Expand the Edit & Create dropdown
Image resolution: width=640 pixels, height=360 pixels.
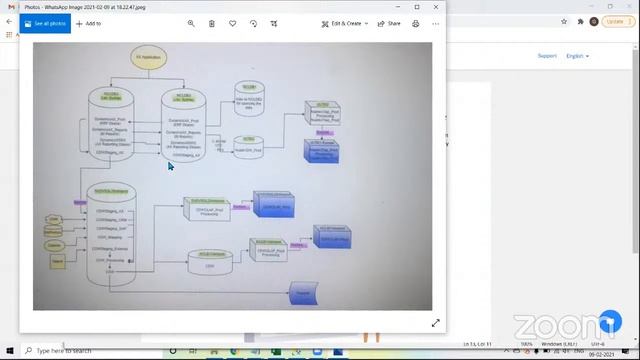[345, 24]
